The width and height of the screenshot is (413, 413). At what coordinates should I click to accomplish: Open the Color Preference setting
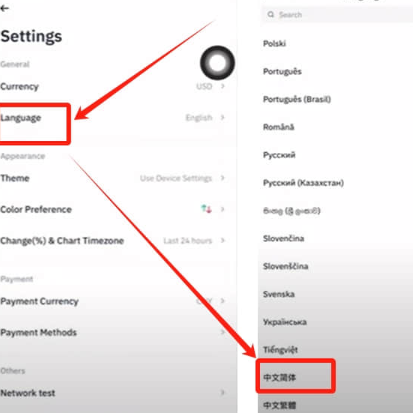click(x=113, y=209)
